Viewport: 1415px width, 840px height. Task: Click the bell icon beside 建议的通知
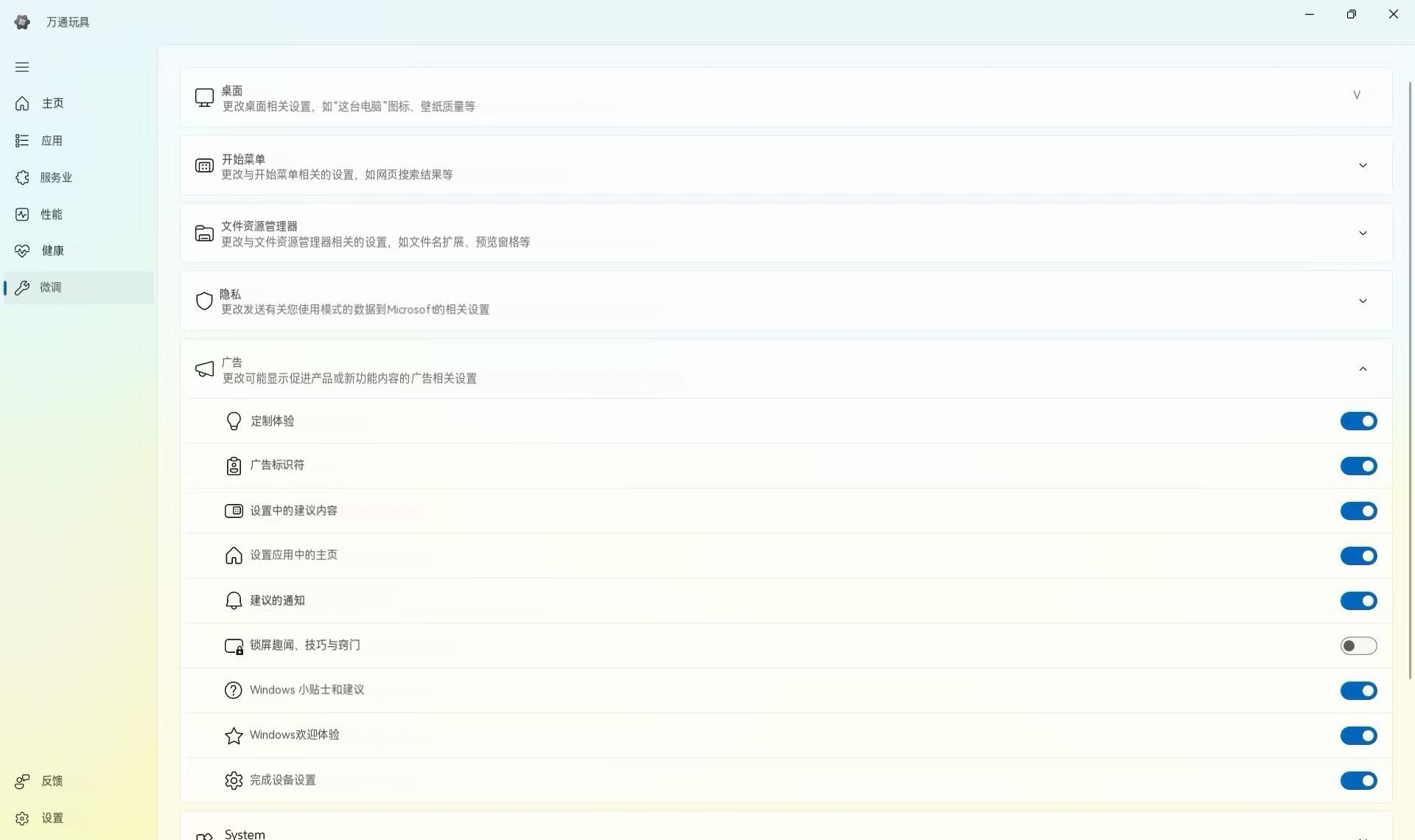point(234,601)
